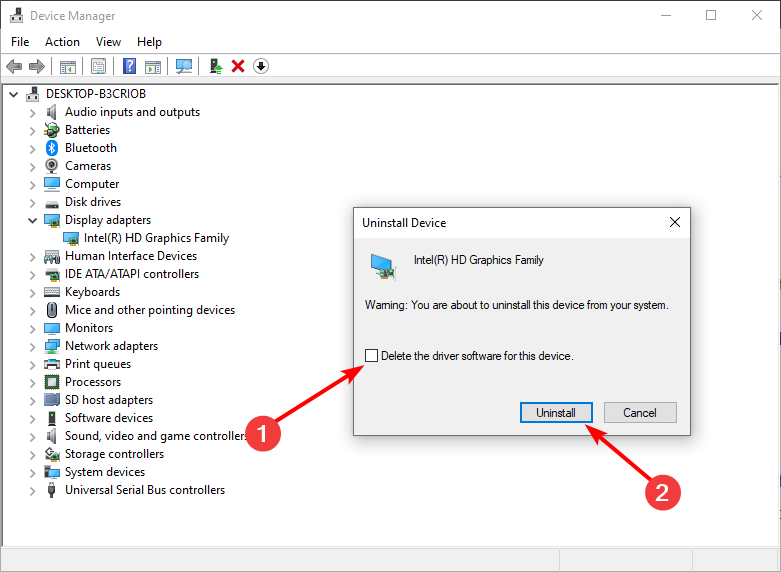Close the Uninstall Device dialog
This screenshot has width=781, height=572.
coord(675,222)
